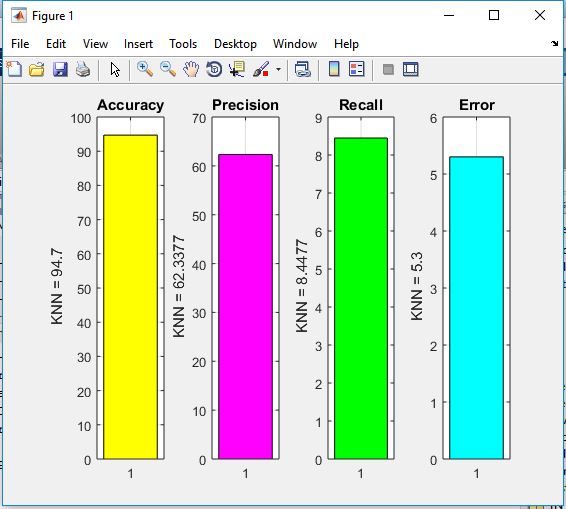Image resolution: width=566 pixels, height=509 pixels.
Task: Expand the toolbar dock arrow at right
Action: click(x=554, y=44)
